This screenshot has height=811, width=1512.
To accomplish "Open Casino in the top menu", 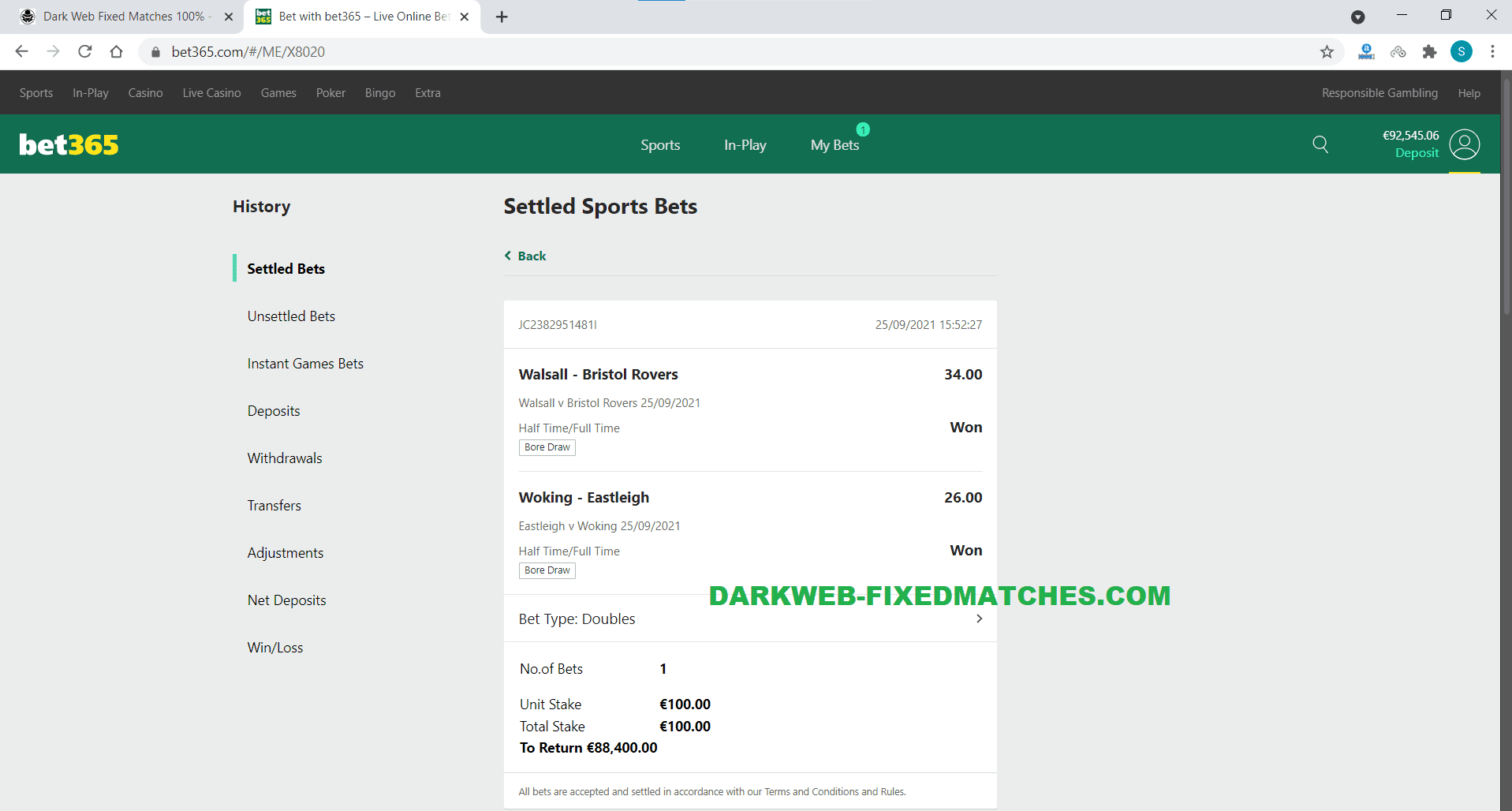I will pyautogui.click(x=146, y=93).
